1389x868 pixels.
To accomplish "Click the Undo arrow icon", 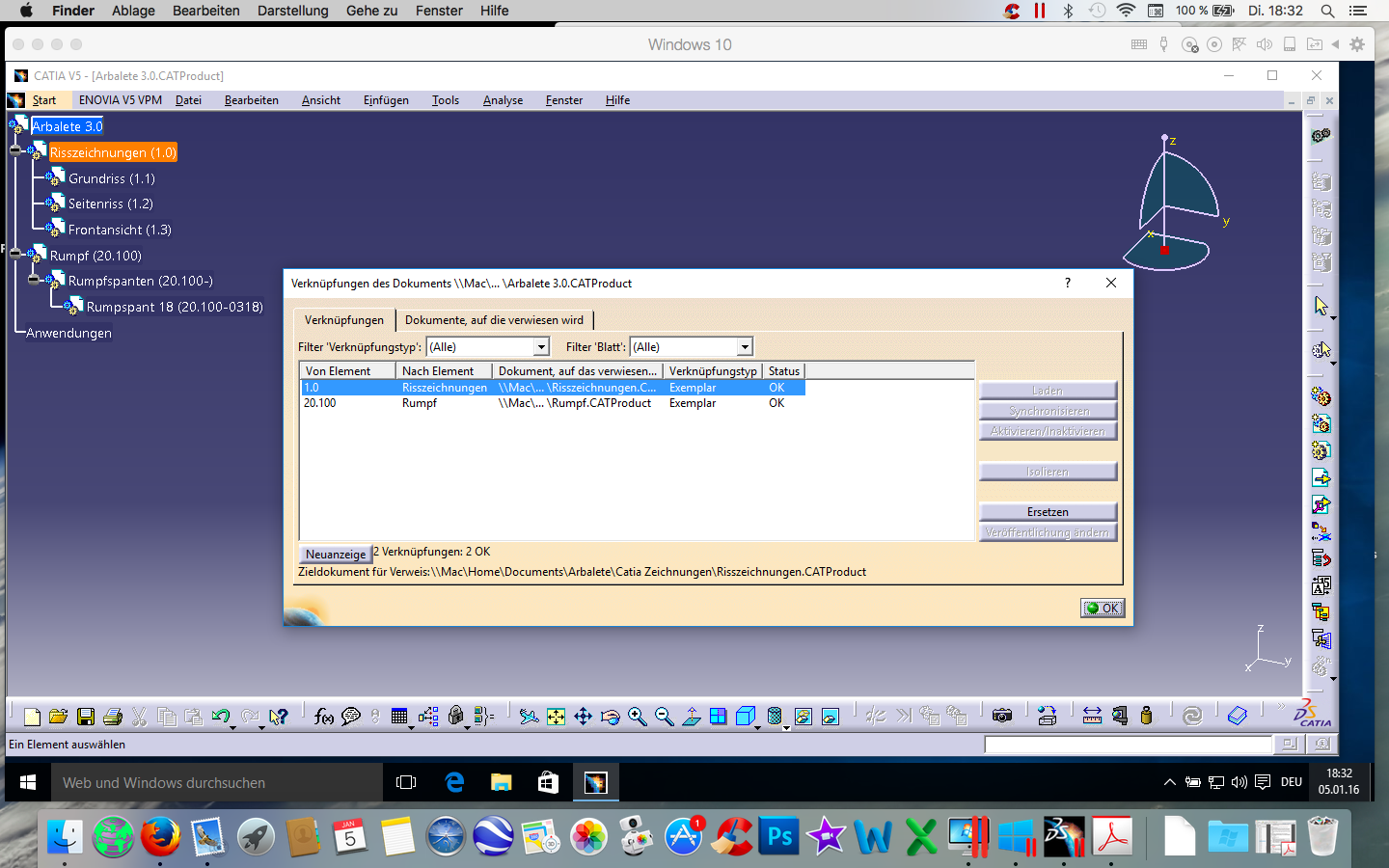I will 221,716.
